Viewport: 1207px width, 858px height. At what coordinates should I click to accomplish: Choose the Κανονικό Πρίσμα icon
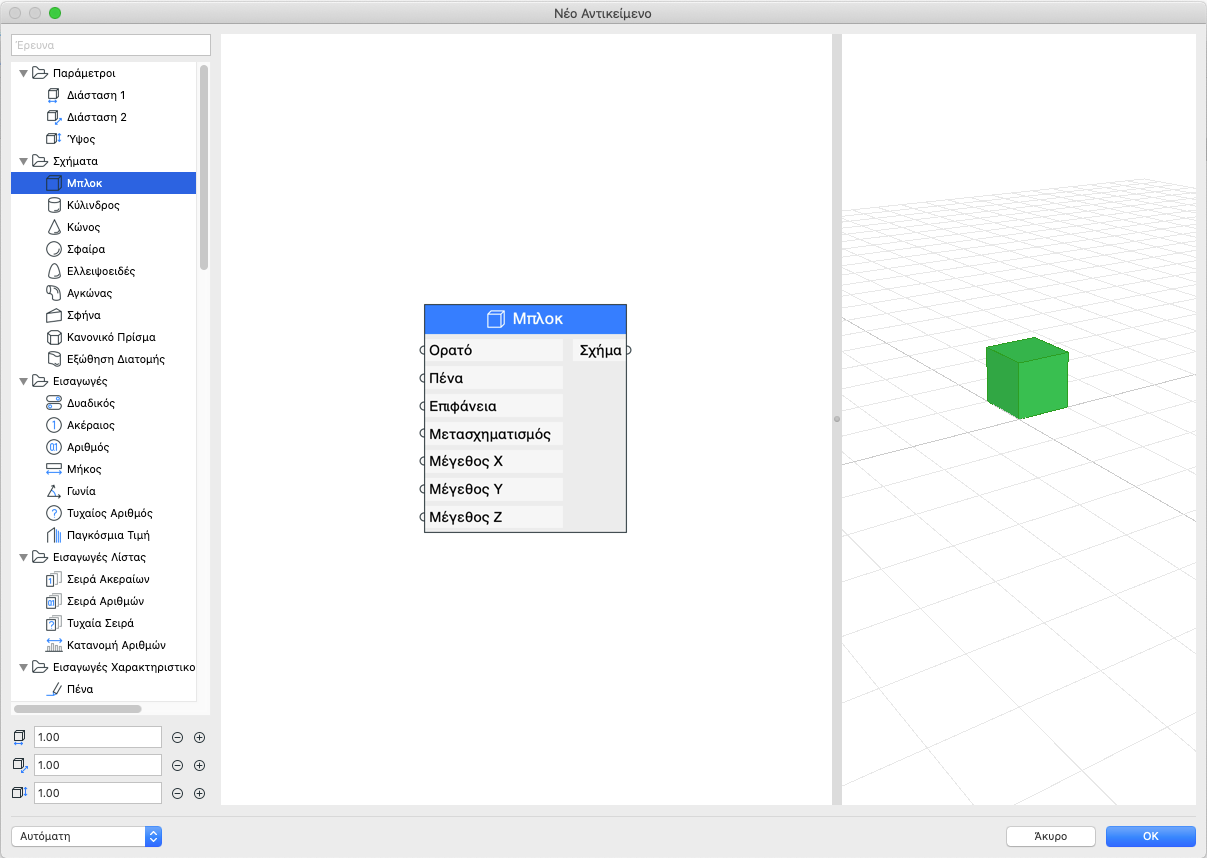[x=54, y=337]
